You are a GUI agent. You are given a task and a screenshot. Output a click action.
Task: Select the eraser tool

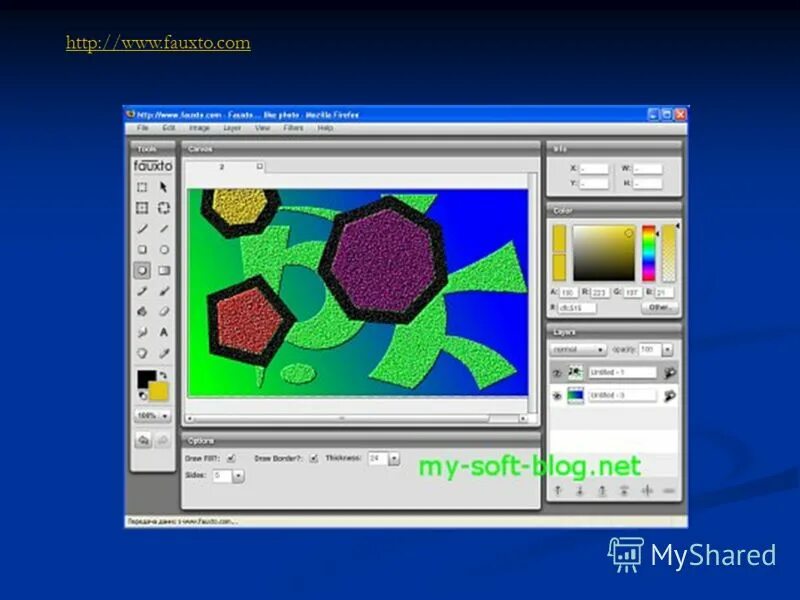tap(163, 312)
